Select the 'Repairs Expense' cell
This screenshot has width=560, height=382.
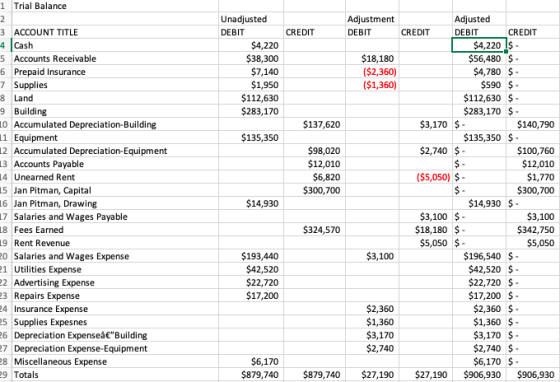[115, 296]
